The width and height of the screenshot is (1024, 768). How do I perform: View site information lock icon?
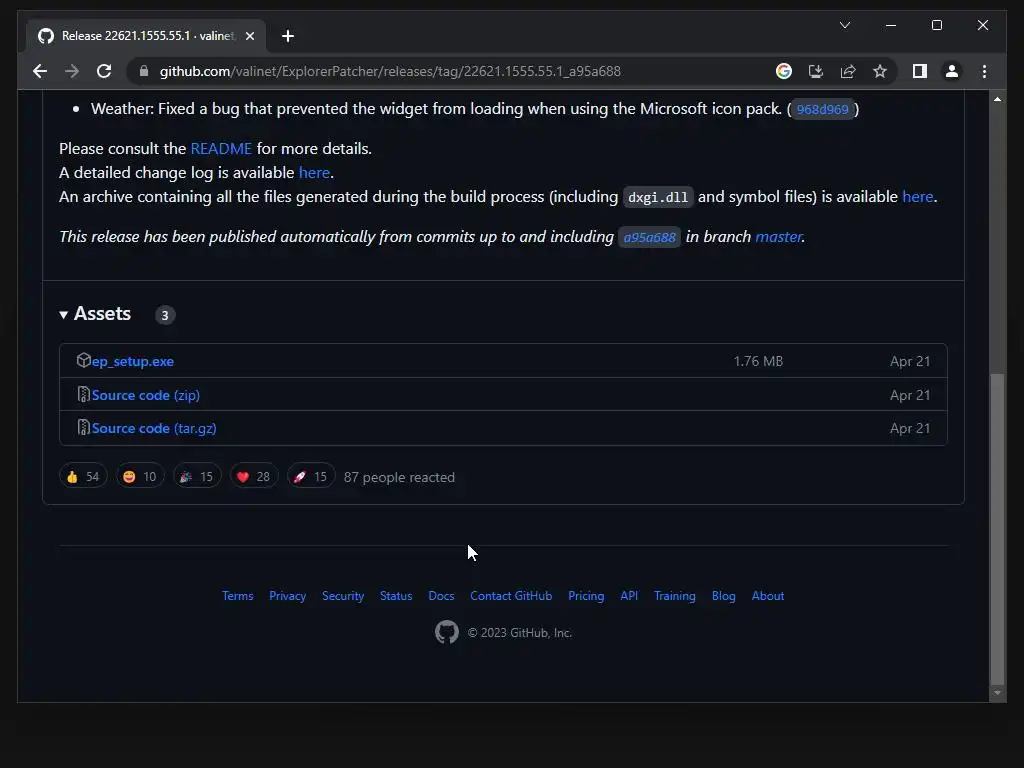144,71
